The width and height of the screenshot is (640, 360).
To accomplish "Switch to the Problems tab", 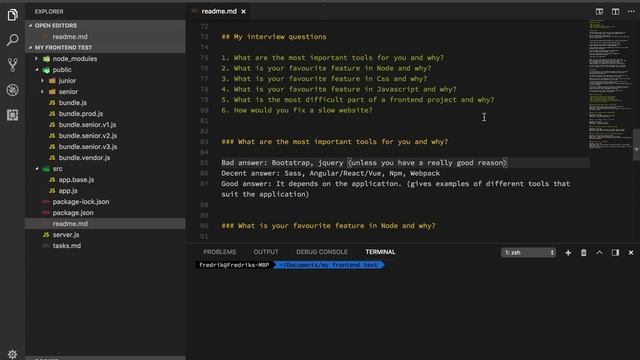I will pyautogui.click(x=220, y=252).
